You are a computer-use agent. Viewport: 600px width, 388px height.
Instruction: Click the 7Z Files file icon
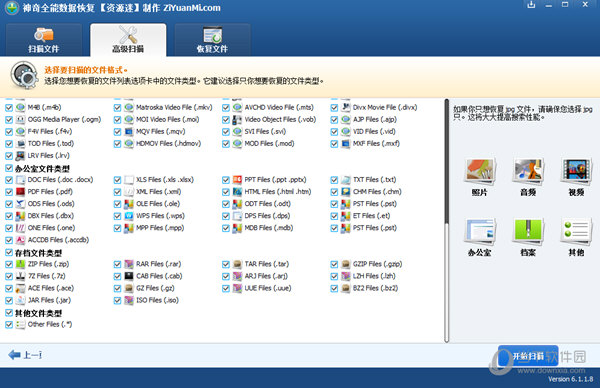click(x=20, y=276)
